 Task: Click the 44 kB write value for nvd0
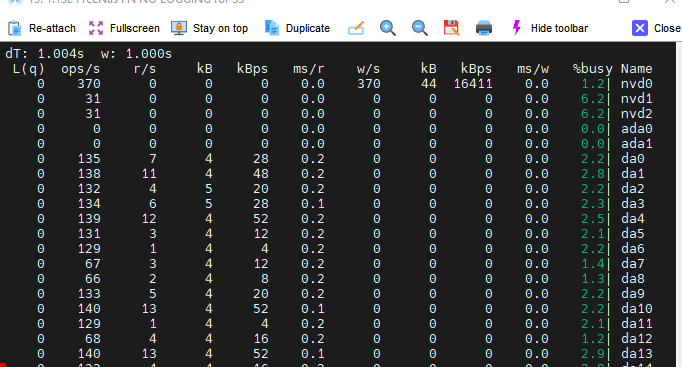click(428, 84)
